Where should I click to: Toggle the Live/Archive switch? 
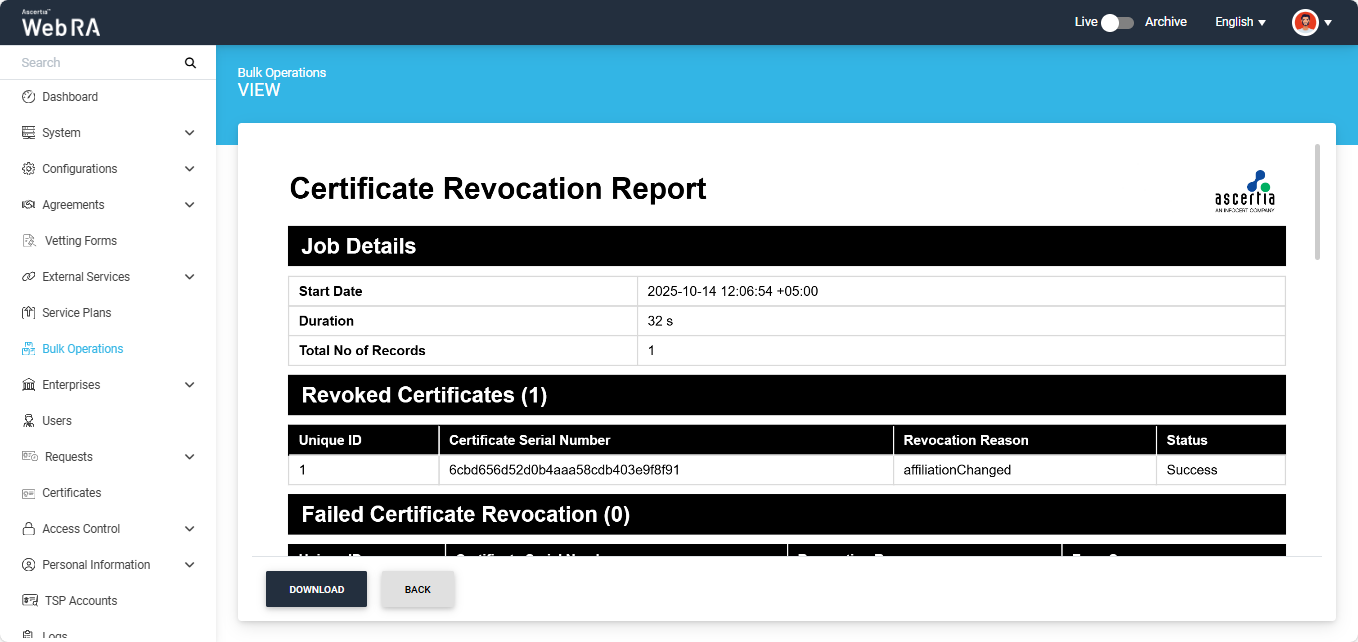pyautogui.click(x=1117, y=22)
